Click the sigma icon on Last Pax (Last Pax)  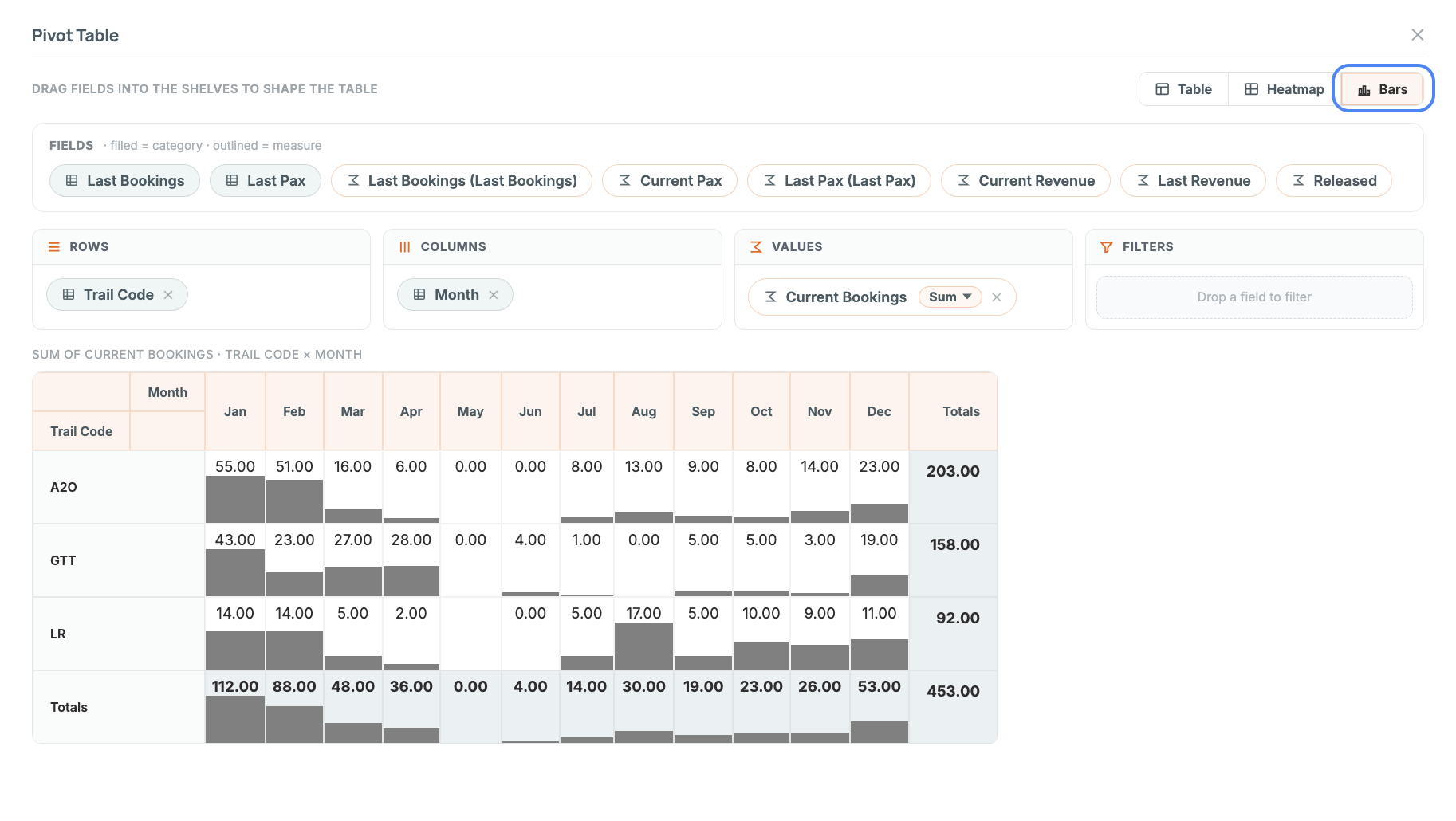(x=770, y=181)
